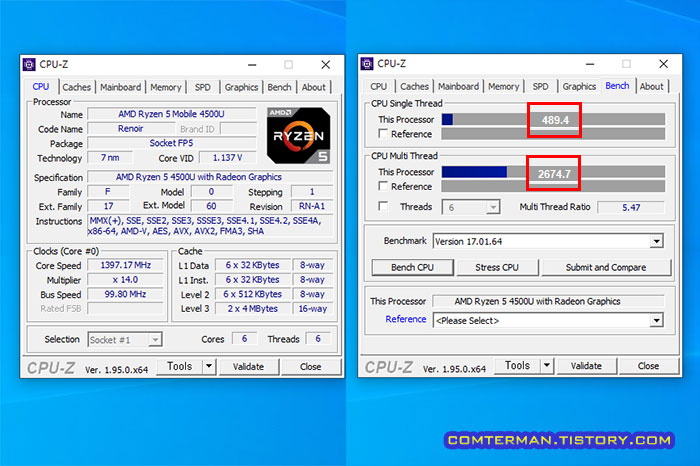Click Tools button in right window
This screenshot has height=466, width=700.
(517, 366)
